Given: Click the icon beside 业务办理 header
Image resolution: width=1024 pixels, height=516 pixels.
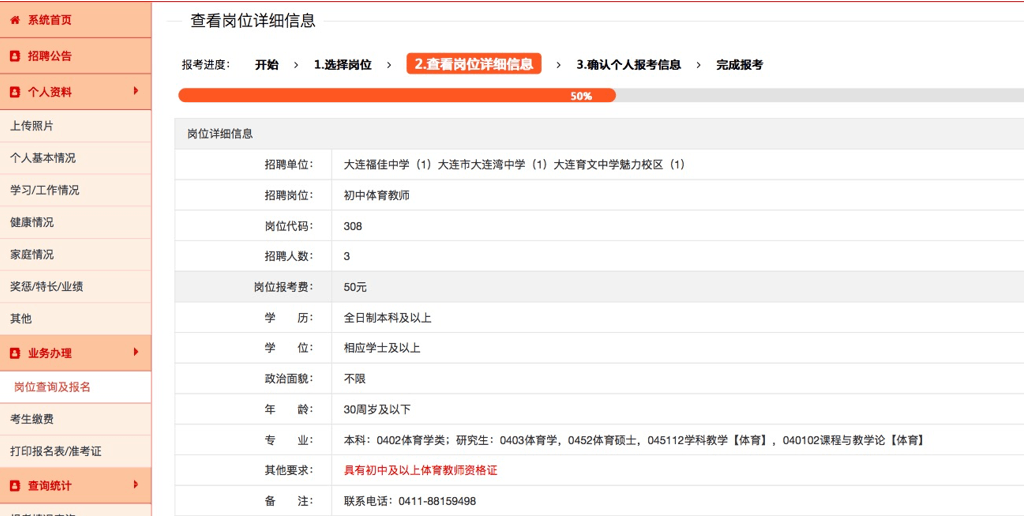Looking at the screenshot, I should click(15, 353).
